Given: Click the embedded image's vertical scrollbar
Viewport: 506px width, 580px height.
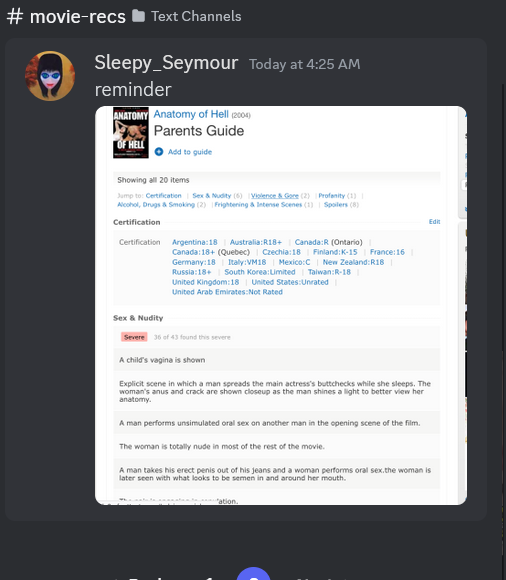Looking at the screenshot, I should (462, 163).
